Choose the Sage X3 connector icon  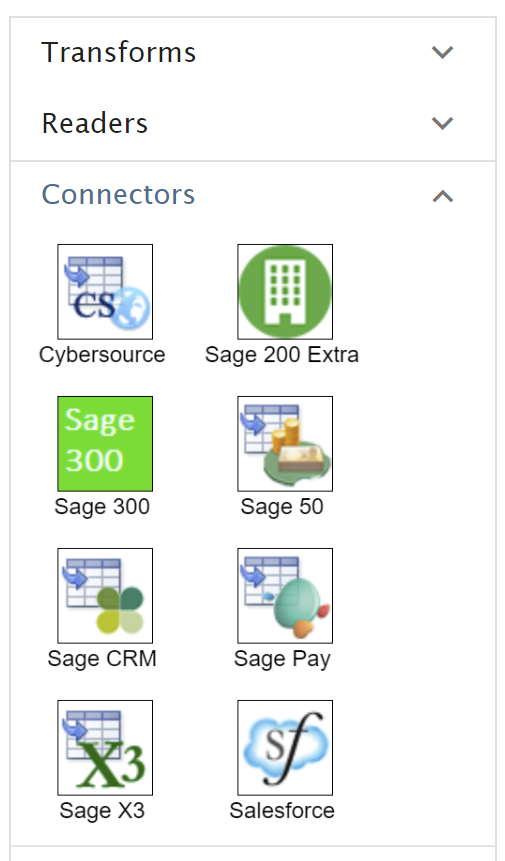click(x=105, y=748)
